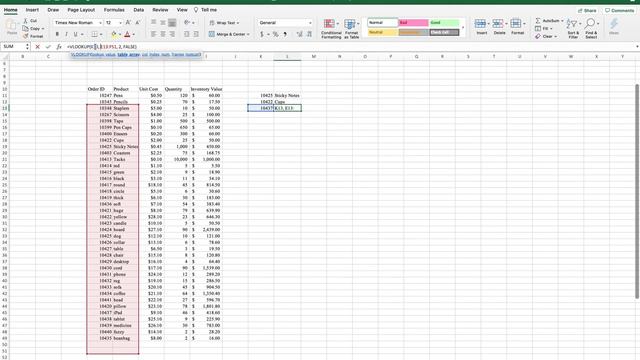Align text left icon
Viewport: 640px width, 360px height.
point(153,34)
